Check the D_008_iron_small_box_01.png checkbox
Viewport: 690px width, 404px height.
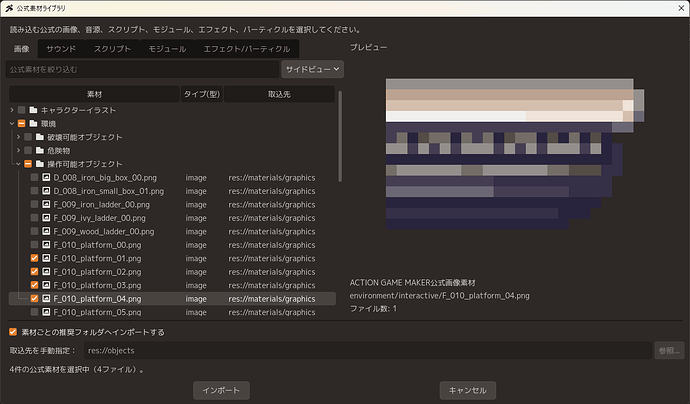[34, 191]
